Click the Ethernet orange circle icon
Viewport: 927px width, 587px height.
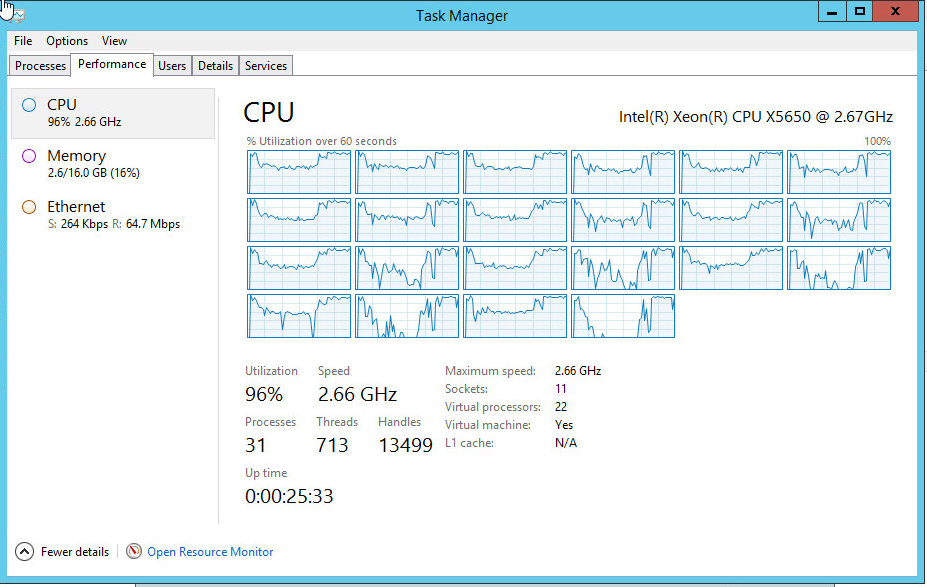[x=28, y=207]
